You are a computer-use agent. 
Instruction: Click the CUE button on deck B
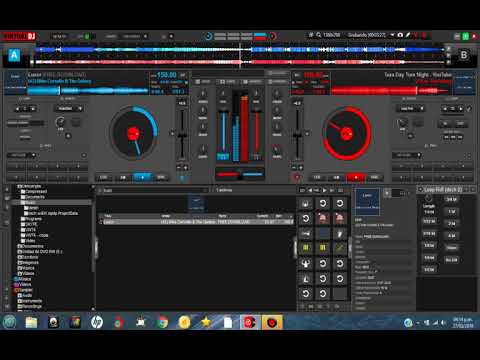pyautogui.click(x=317, y=177)
